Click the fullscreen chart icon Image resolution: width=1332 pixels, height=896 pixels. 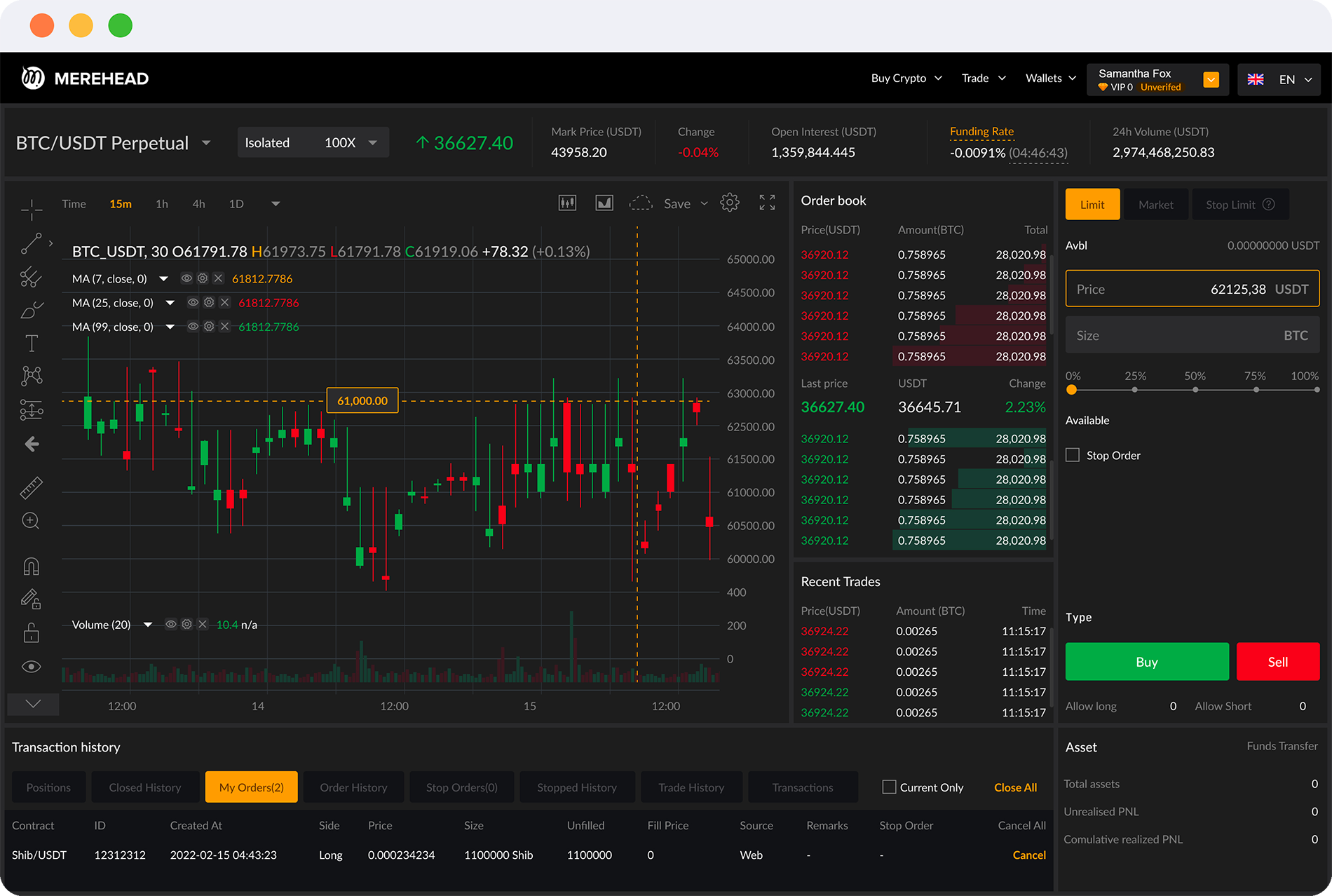767,203
